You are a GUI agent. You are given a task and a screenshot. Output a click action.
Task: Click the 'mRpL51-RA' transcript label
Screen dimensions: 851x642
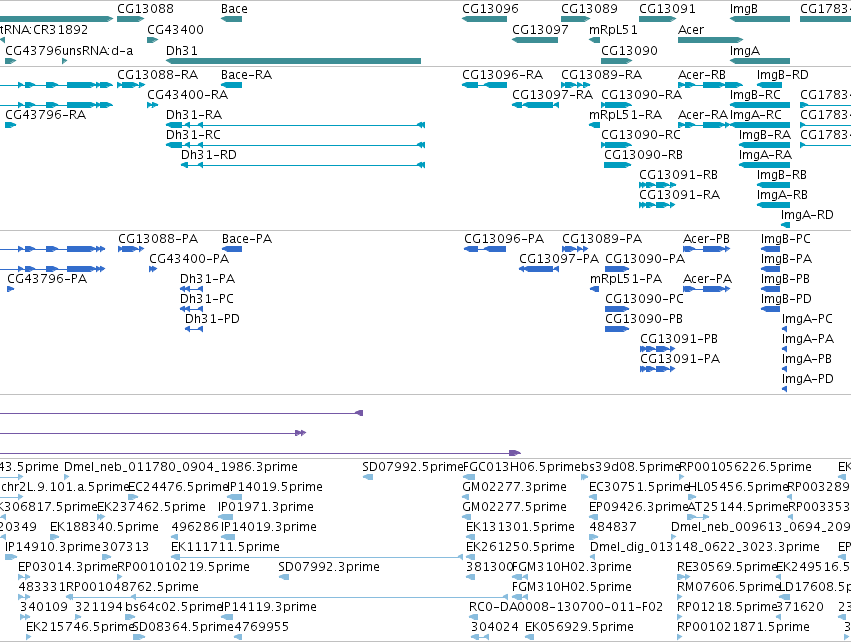(626, 115)
